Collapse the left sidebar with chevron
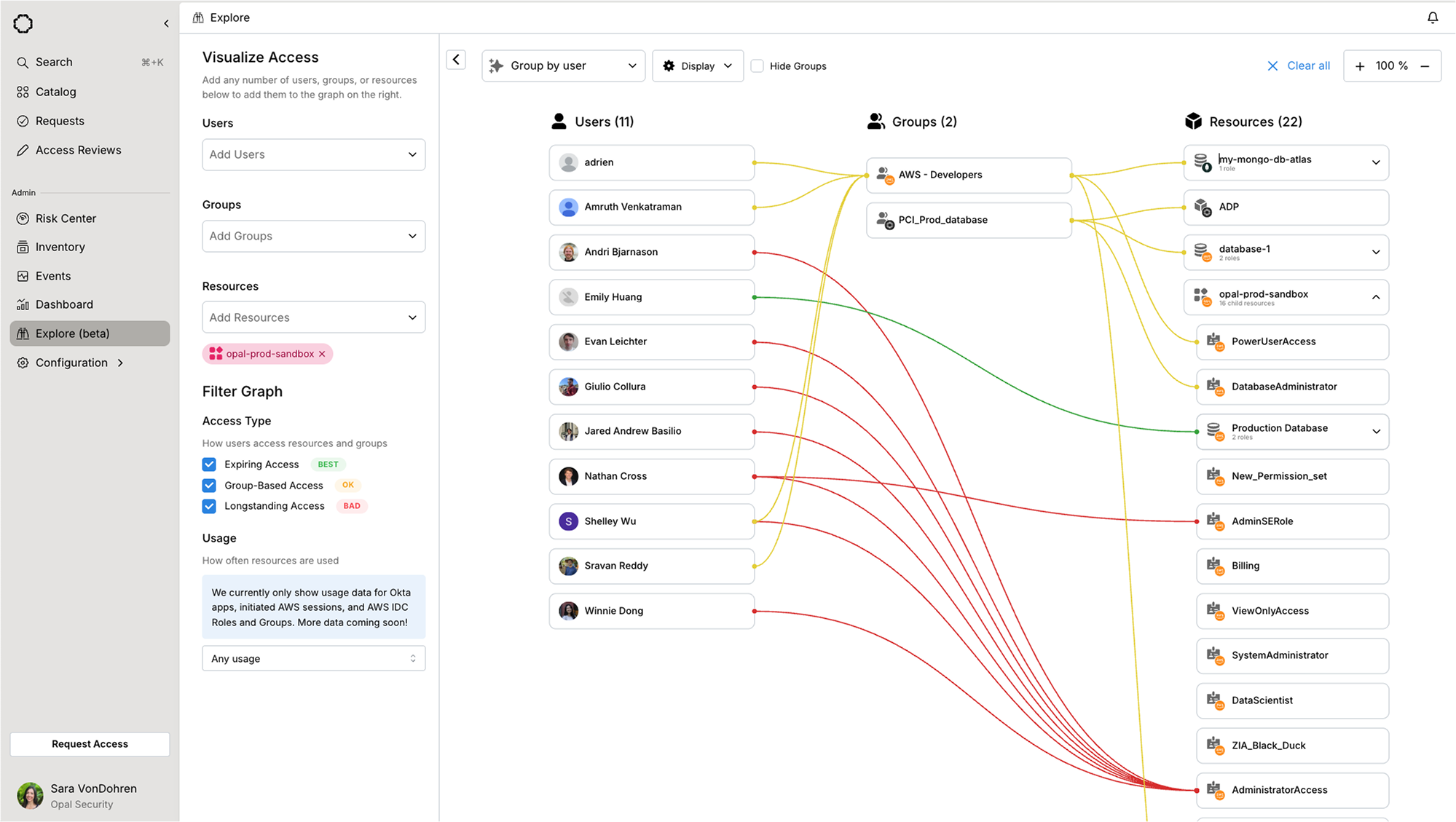The image size is (1456, 822). click(166, 23)
